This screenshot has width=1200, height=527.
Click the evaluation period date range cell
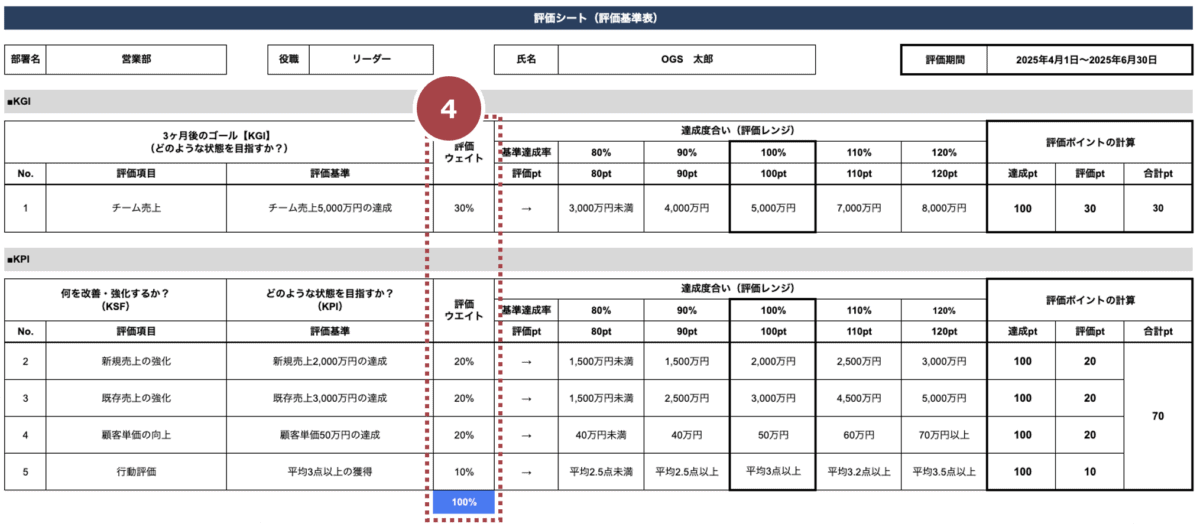tap(1086, 60)
